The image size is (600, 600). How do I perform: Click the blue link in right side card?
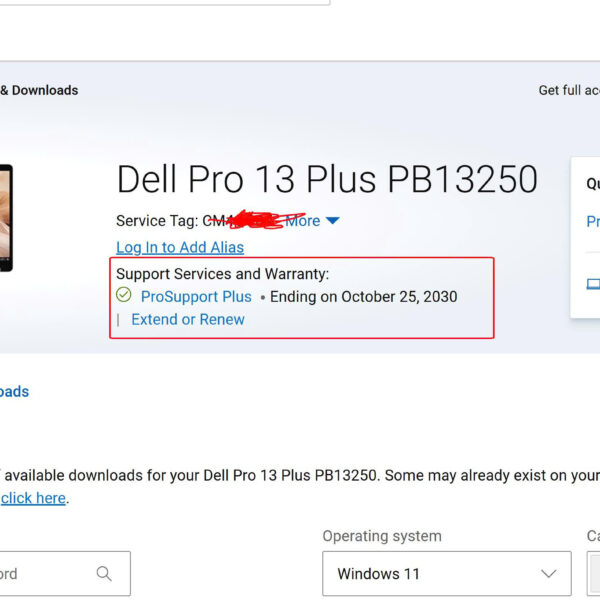point(593,222)
